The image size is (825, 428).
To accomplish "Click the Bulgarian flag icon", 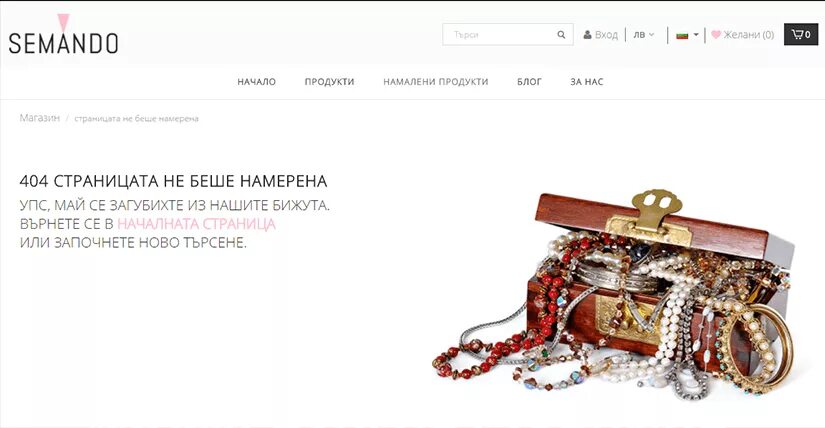I will [x=682, y=35].
